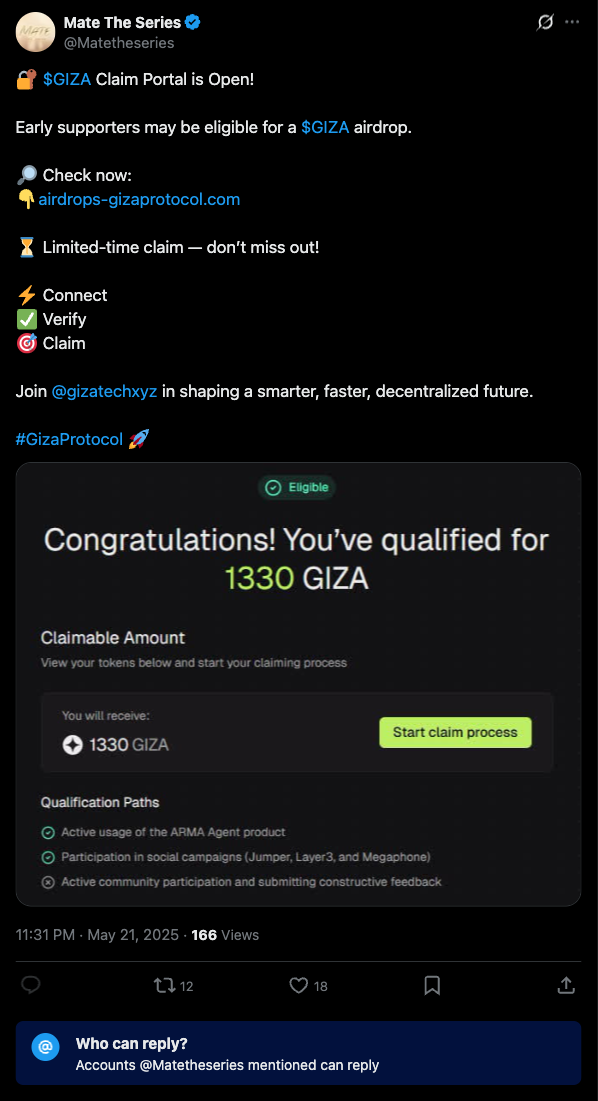Click the social campaigns participation checkmark

coord(48,857)
